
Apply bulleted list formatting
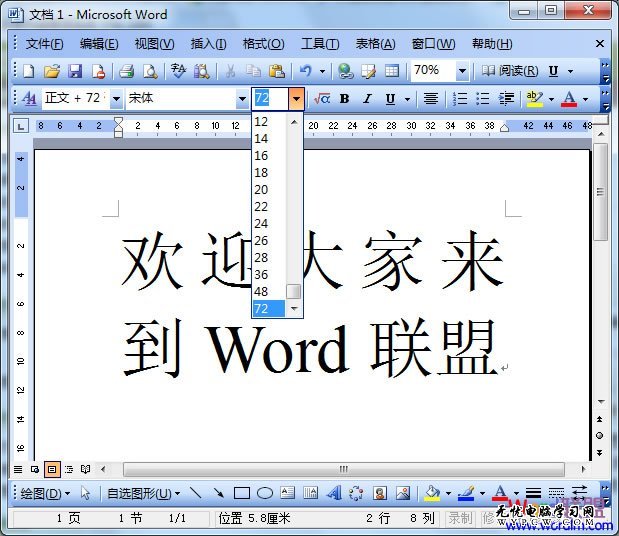[483, 98]
